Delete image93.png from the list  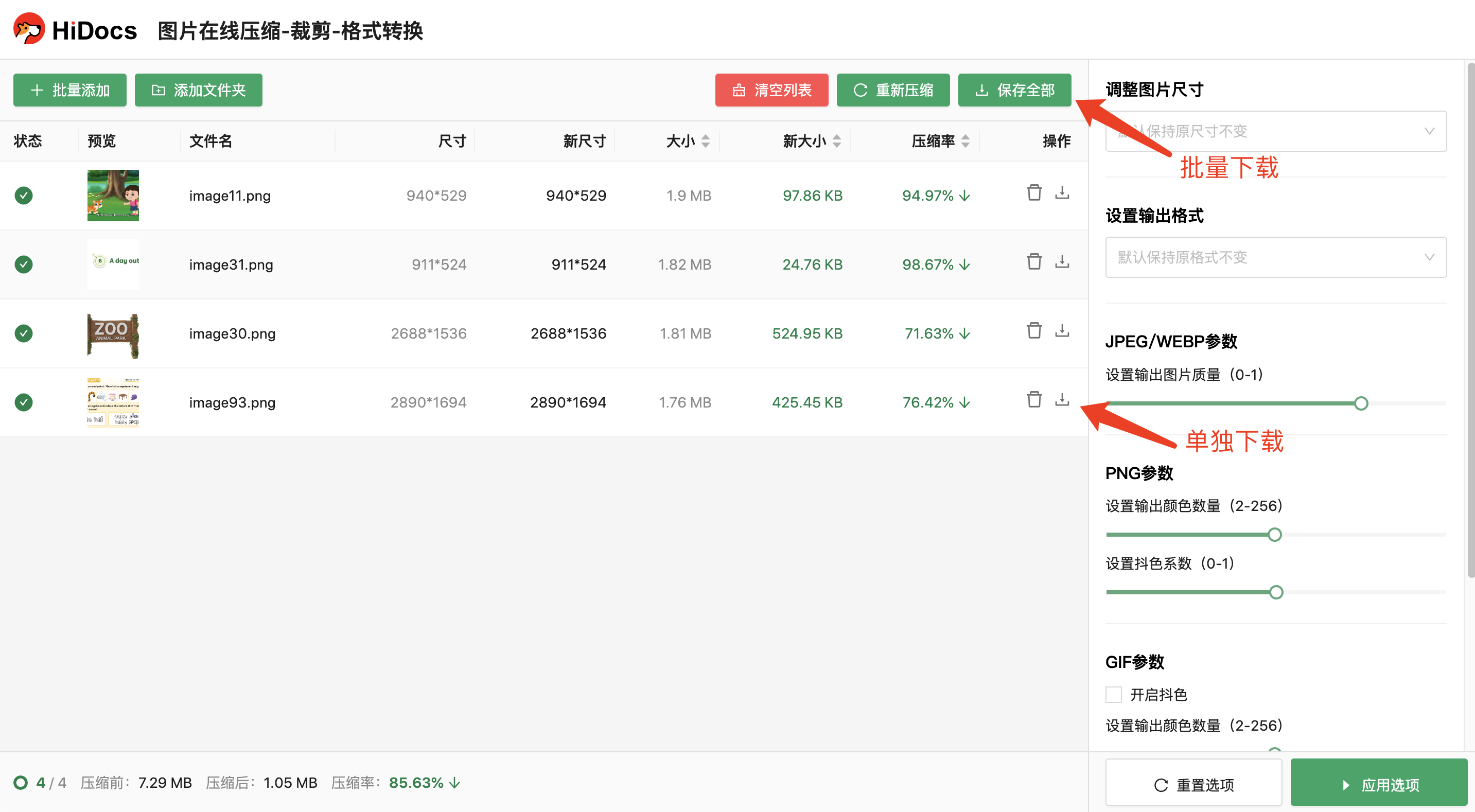pyautogui.click(x=1034, y=399)
